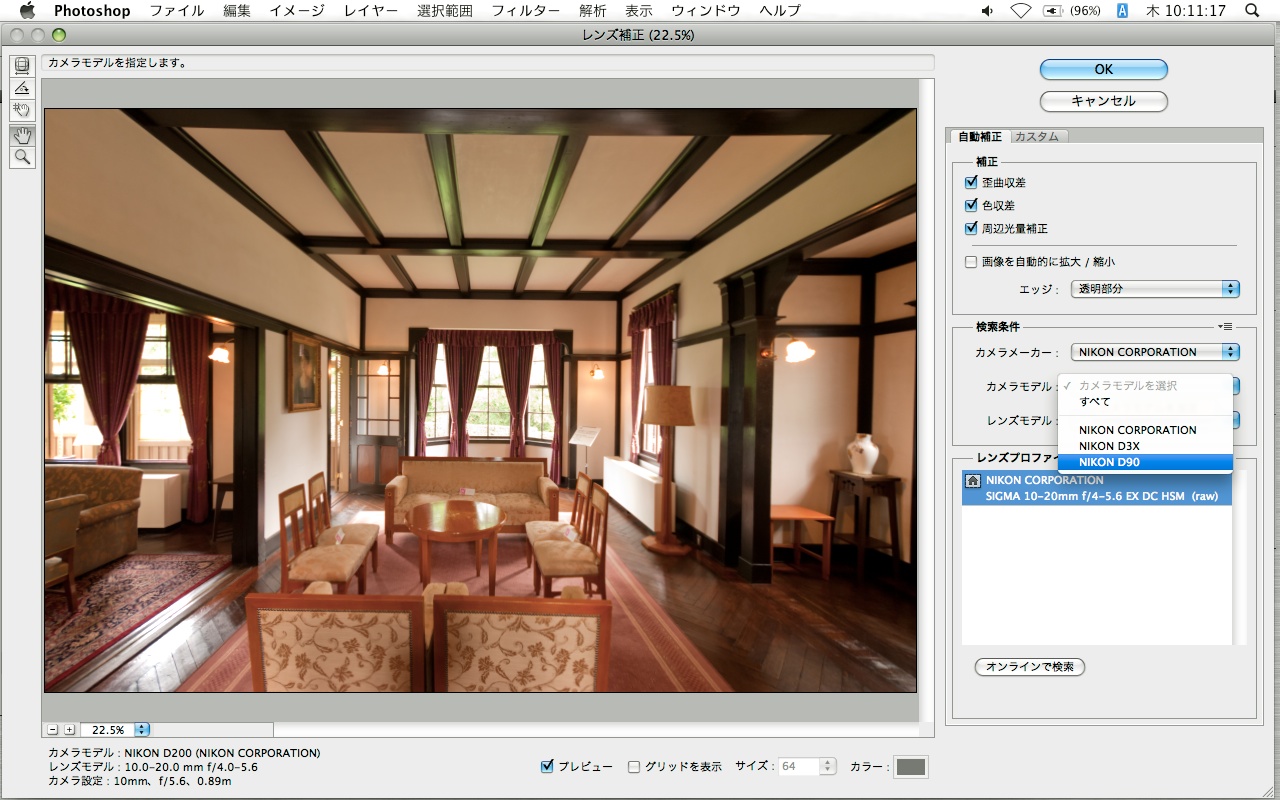Screen dimensions: 1280x800
Task: Open Spotlight search in the menu bar
Action: (x=1252, y=11)
